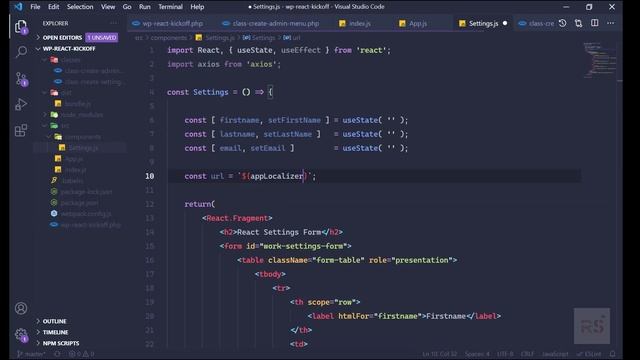This screenshot has height=360, width=640.
Task: Open the Edit menu
Action: coord(53,7)
